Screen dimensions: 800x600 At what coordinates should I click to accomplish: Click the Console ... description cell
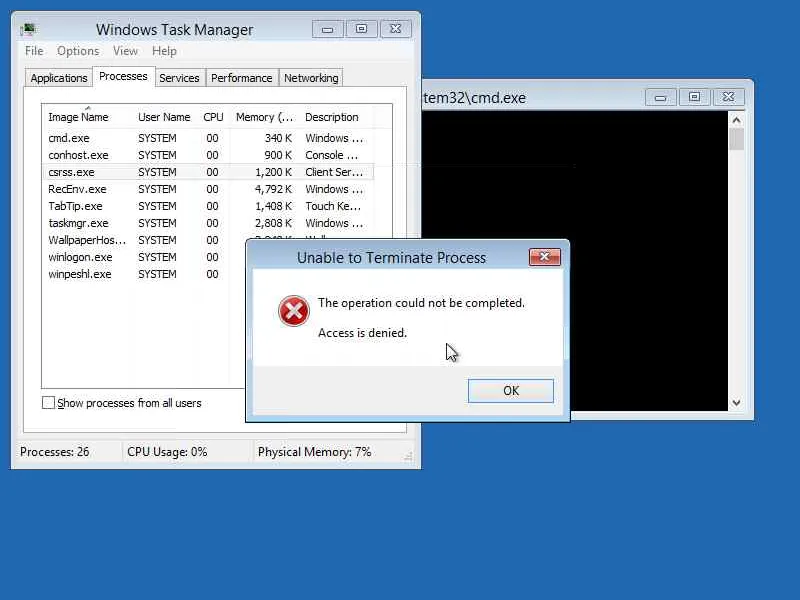(x=332, y=155)
